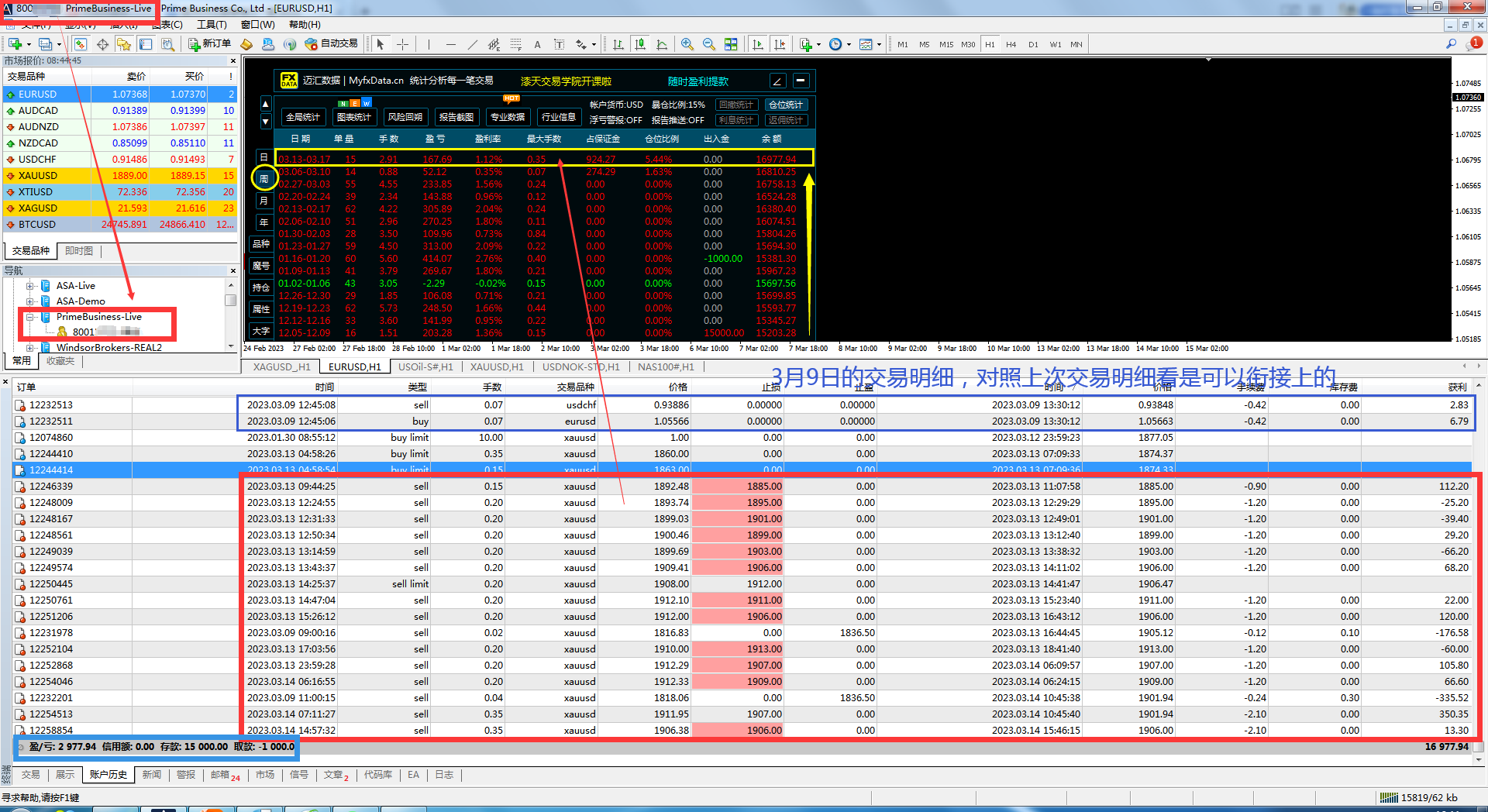Viewport: 1488px width, 812px height.
Task: Close the Market Watch panel
Action: pyautogui.click(x=232, y=60)
